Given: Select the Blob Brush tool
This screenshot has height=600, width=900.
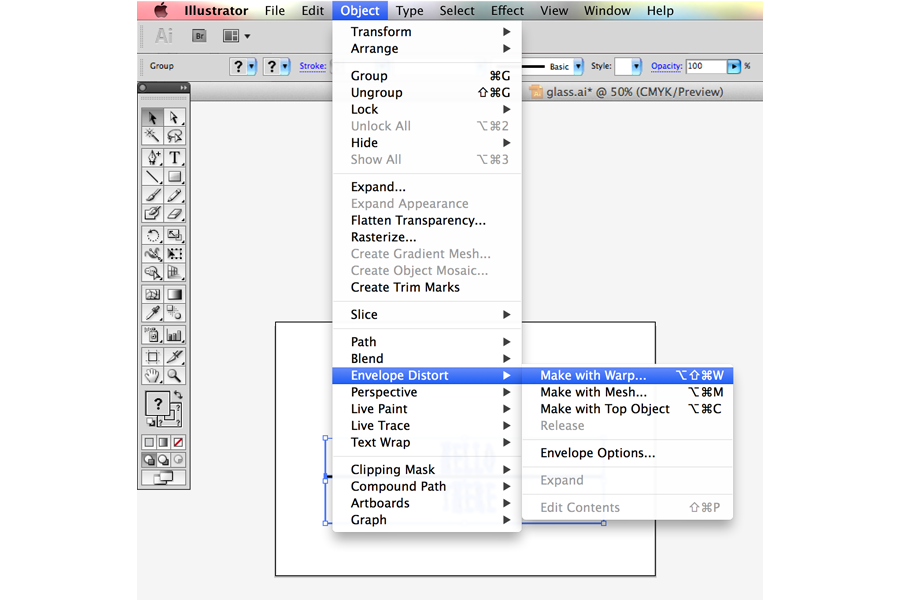Looking at the screenshot, I should click(153, 214).
